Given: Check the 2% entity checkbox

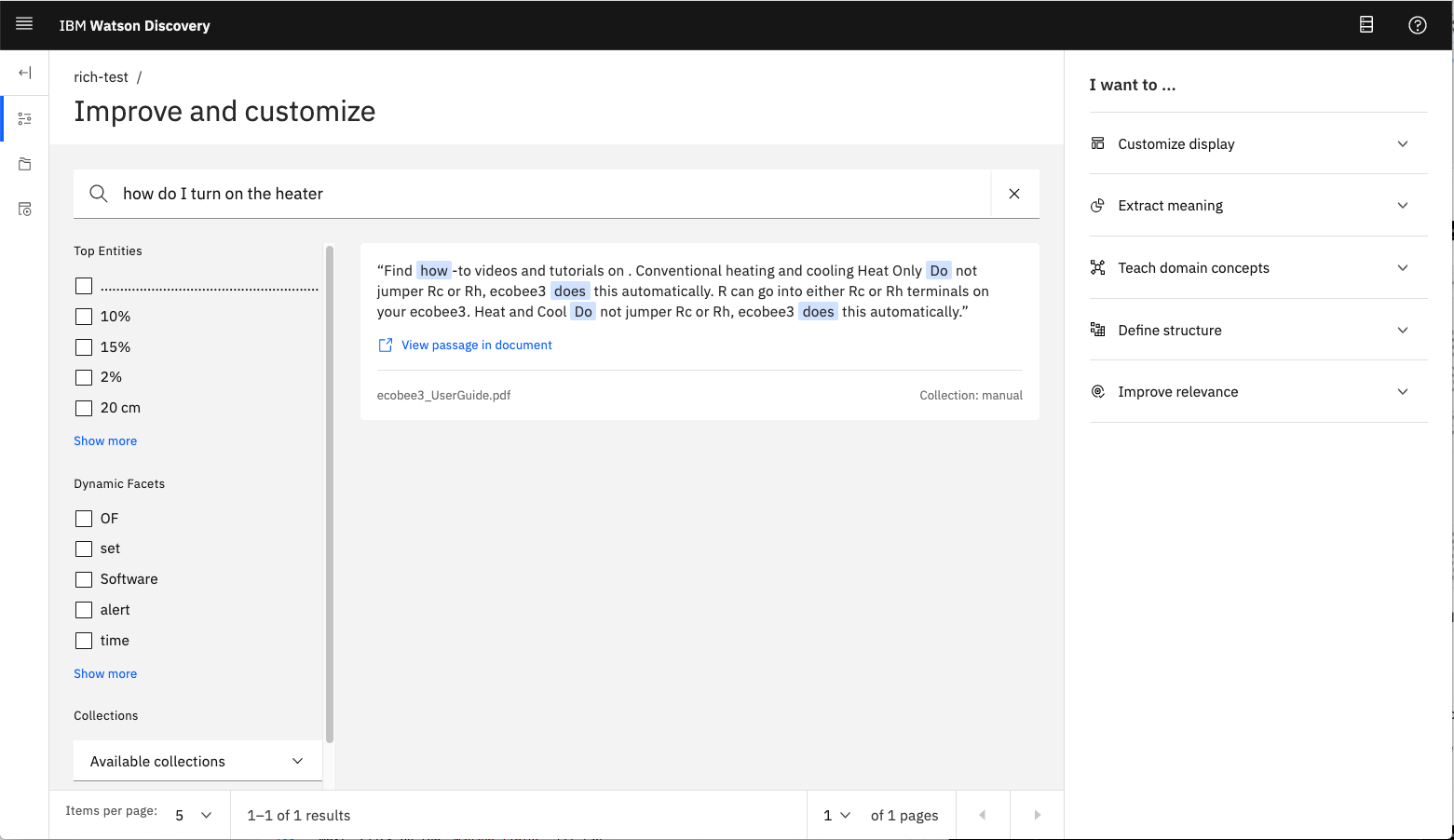Looking at the screenshot, I should pyautogui.click(x=84, y=377).
